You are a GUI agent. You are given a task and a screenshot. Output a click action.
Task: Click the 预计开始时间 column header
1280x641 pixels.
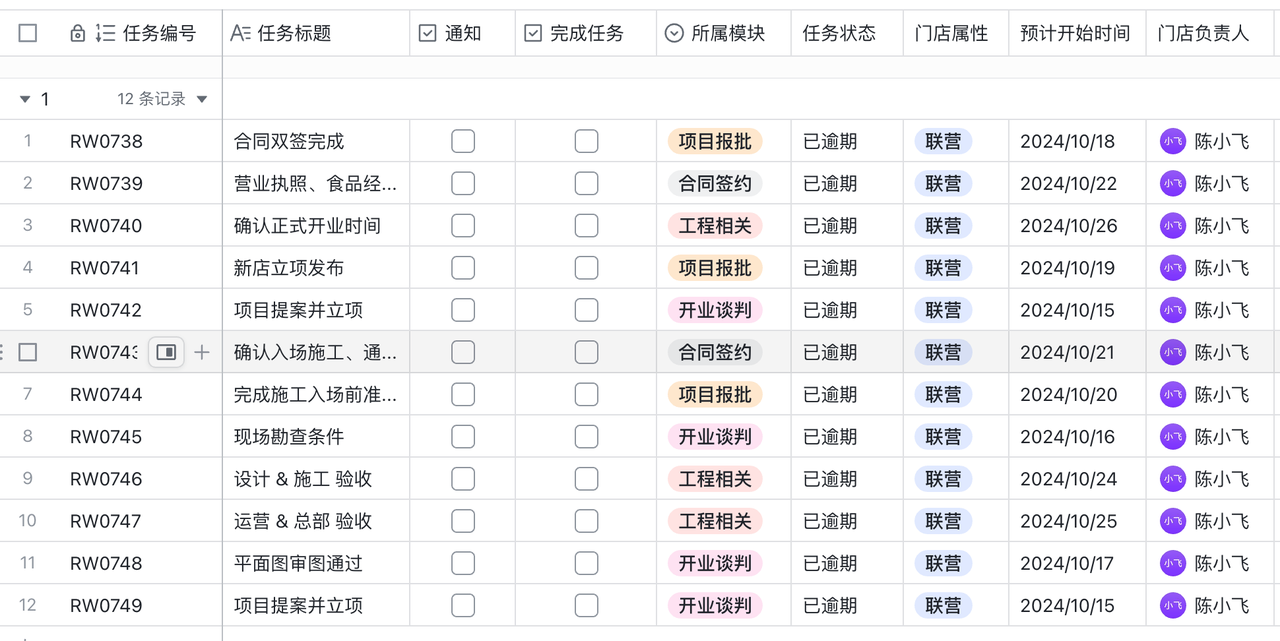point(1075,34)
